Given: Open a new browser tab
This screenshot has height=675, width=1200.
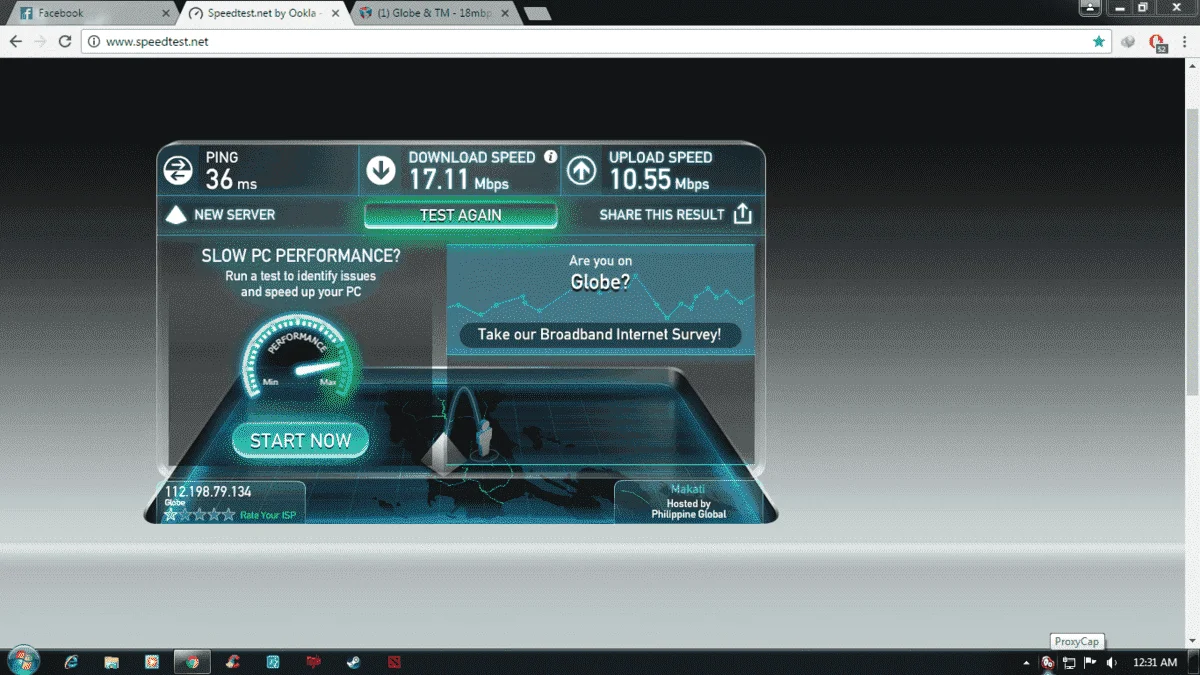Looking at the screenshot, I should tap(537, 14).
